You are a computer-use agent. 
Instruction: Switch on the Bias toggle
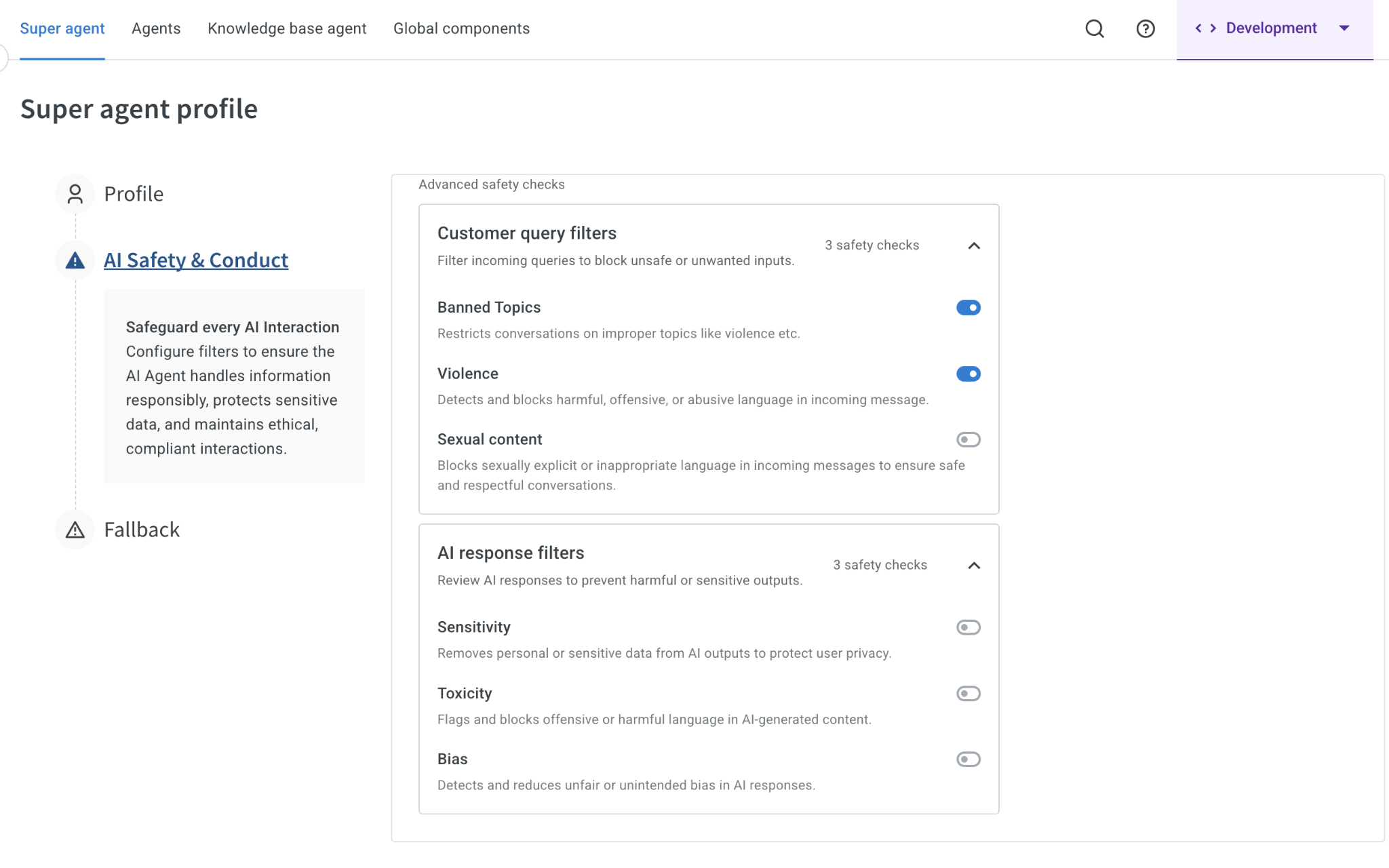968,759
